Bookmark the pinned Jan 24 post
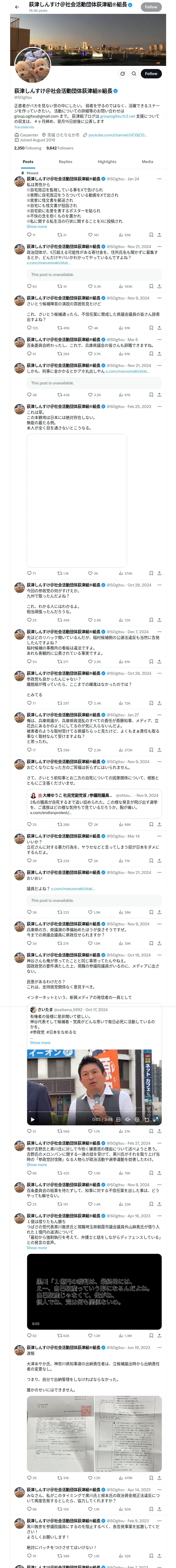 [x=151, y=234]
